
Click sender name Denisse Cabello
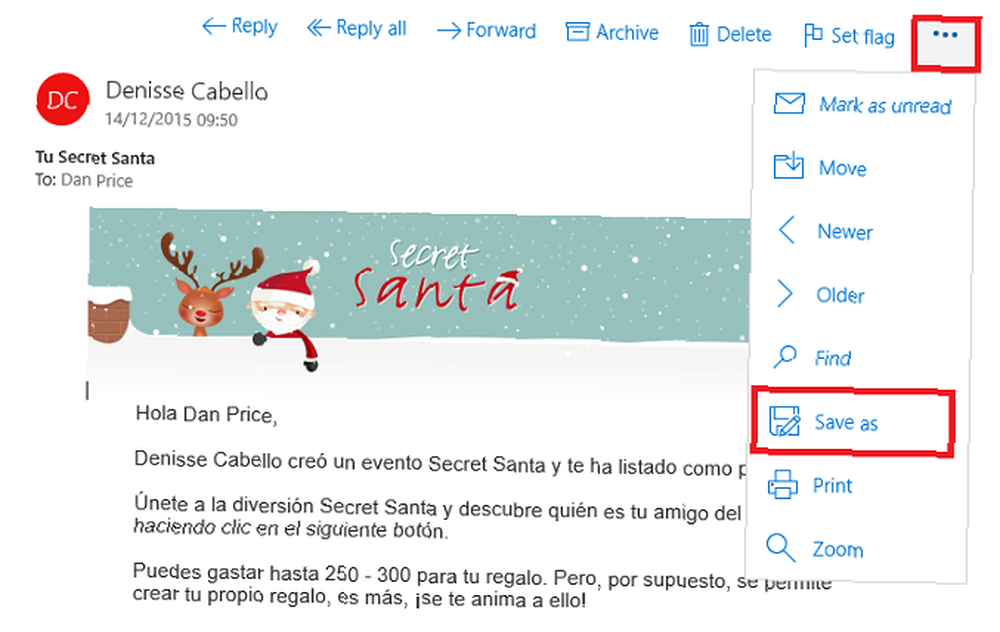[x=186, y=91]
